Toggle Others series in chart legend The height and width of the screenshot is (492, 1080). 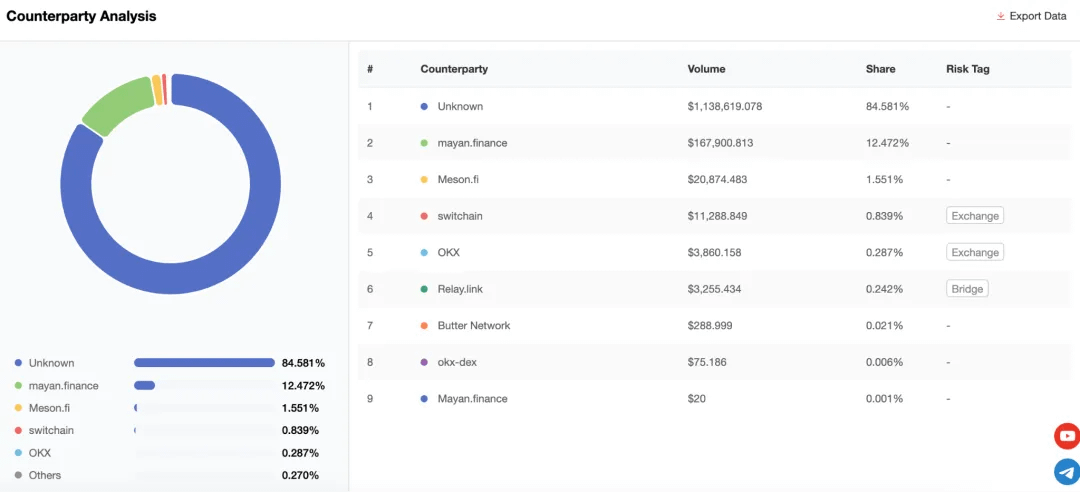38,475
